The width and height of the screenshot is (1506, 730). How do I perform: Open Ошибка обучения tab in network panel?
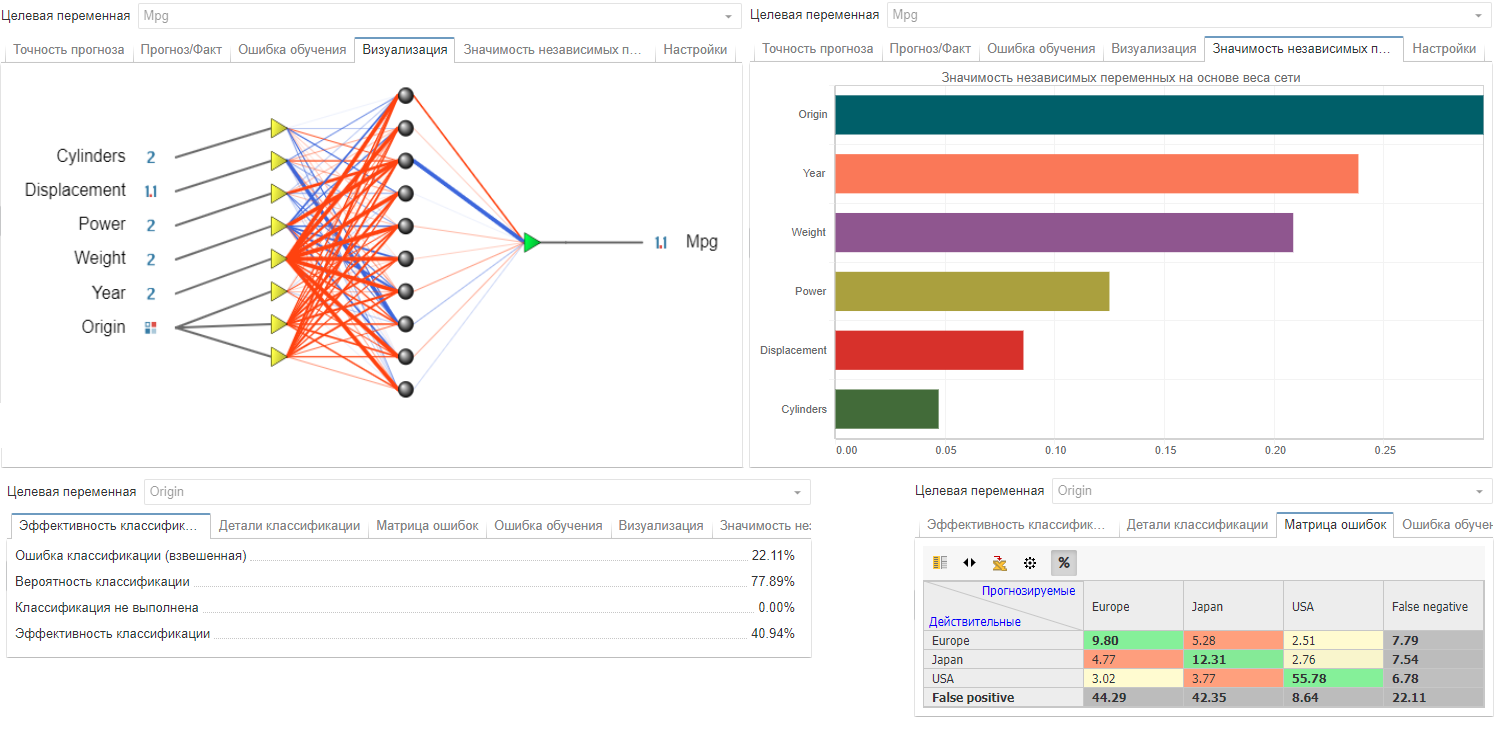(x=292, y=49)
